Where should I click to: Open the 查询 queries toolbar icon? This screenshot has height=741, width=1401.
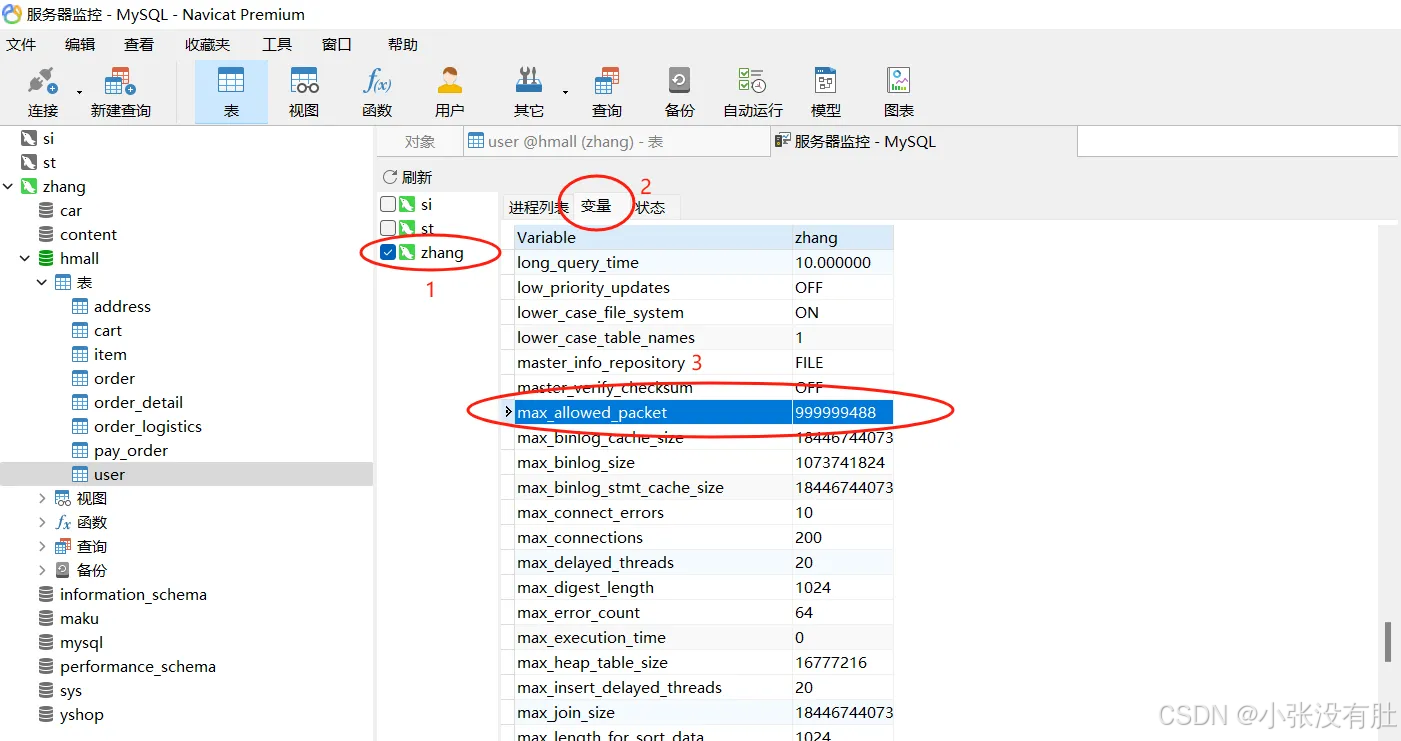[x=606, y=92]
